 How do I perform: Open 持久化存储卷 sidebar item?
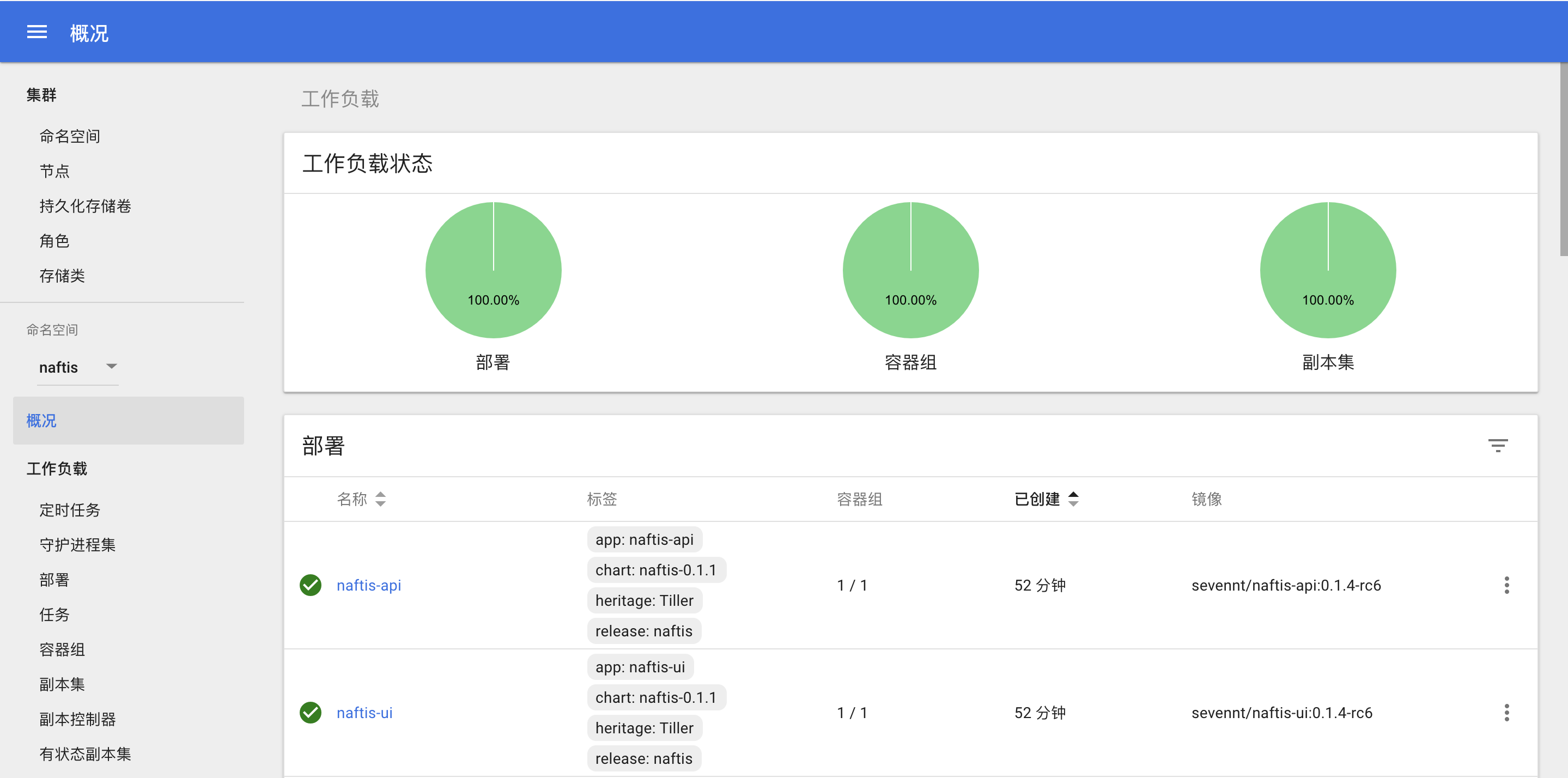85,206
